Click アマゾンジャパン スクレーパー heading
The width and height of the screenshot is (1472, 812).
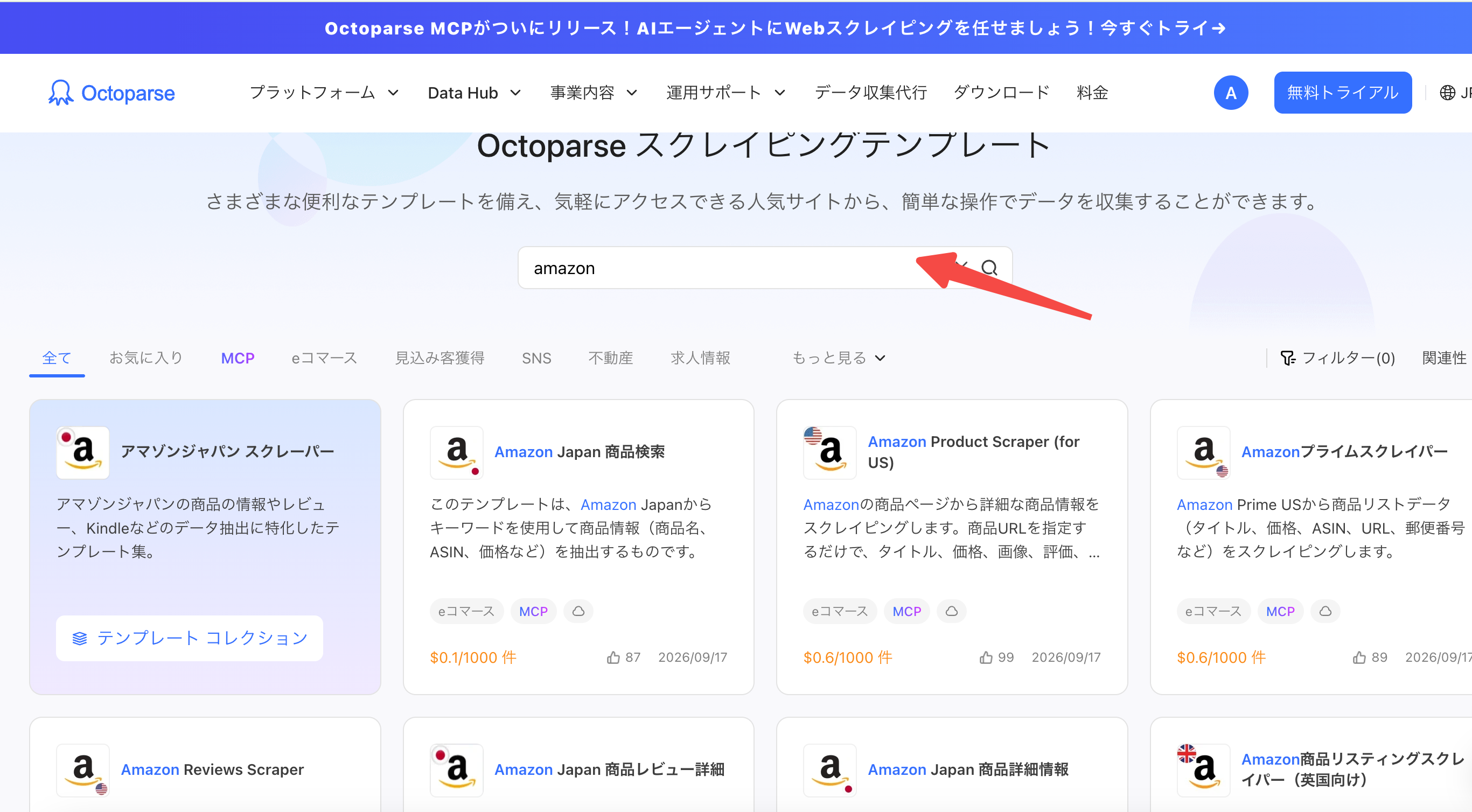click(x=227, y=452)
